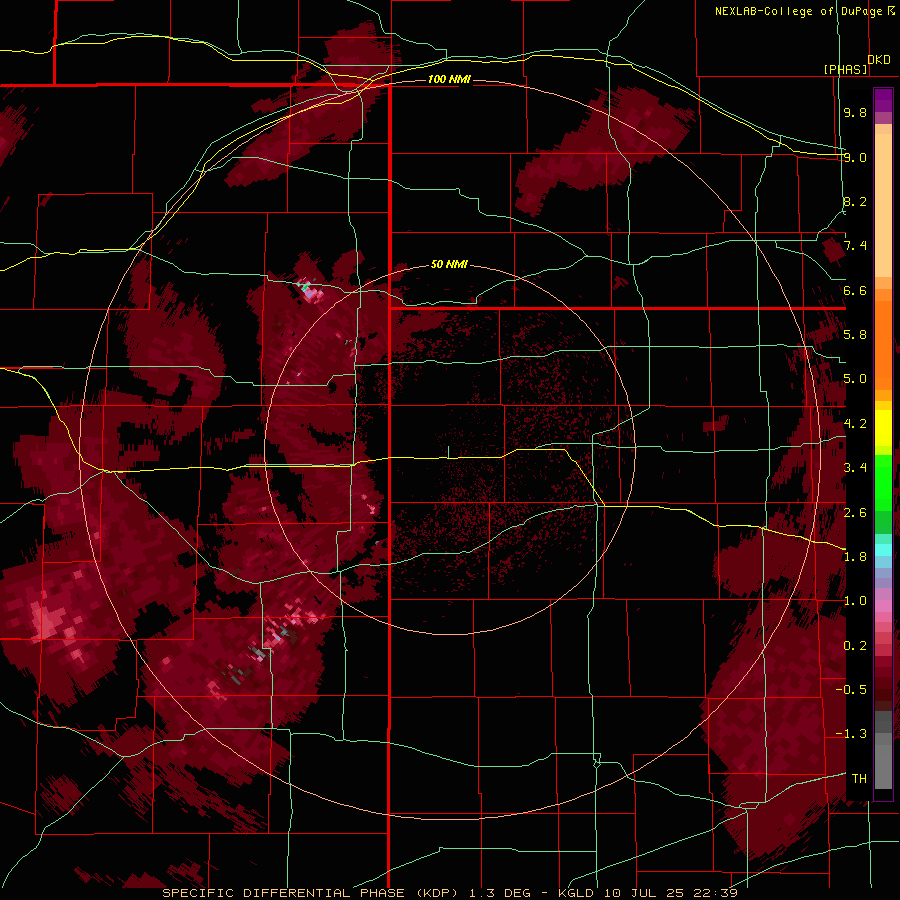Pick the bright green band on the color bar
900x900 pixels.
click(x=883, y=482)
